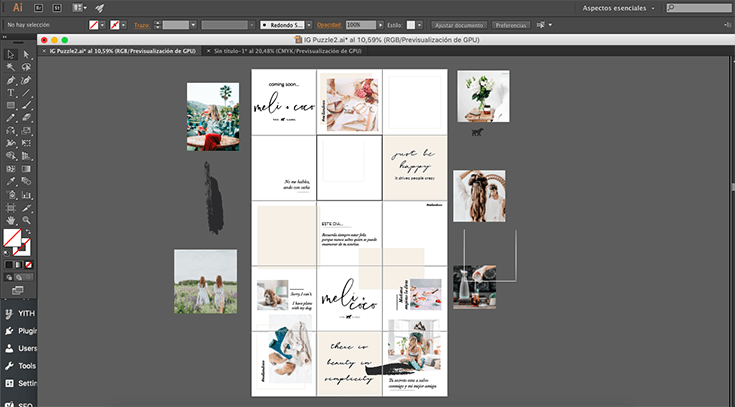Pick the Line Segment tool
The height and width of the screenshot is (407, 735).
click(26, 93)
